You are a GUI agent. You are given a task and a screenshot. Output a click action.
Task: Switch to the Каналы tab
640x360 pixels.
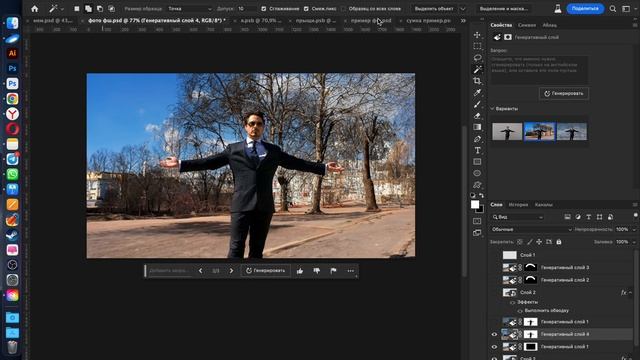click(544, 205)
